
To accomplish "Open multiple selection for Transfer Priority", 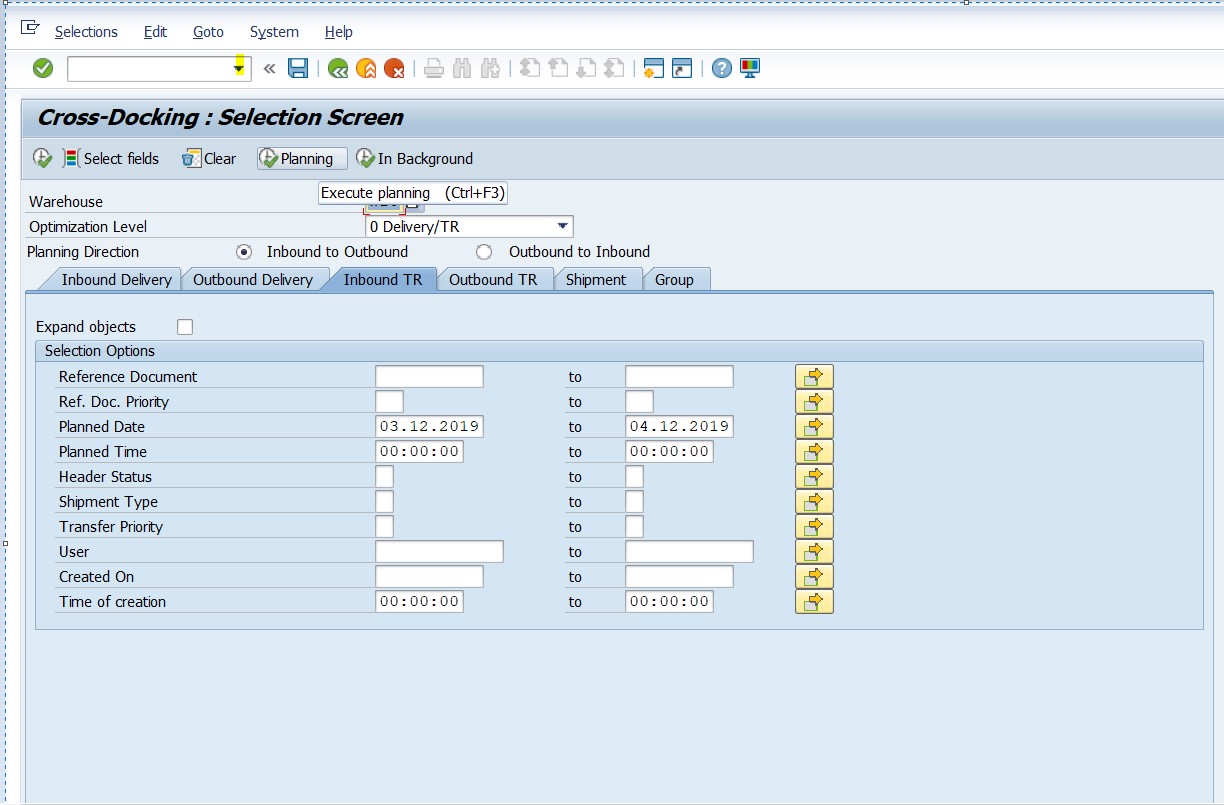I will (x=814, y=527).
